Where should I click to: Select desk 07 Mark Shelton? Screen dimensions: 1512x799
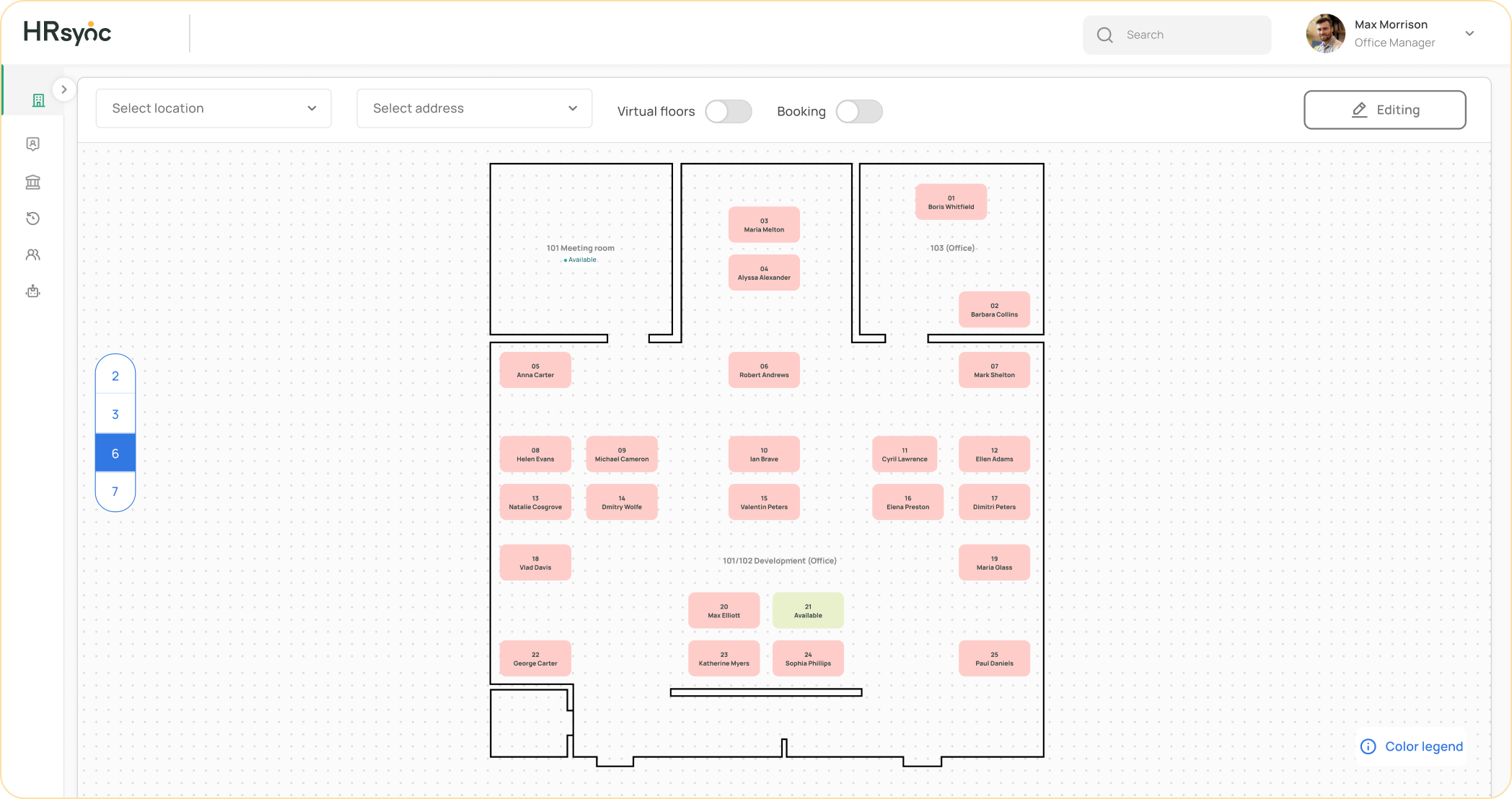(x=994, y=370)
